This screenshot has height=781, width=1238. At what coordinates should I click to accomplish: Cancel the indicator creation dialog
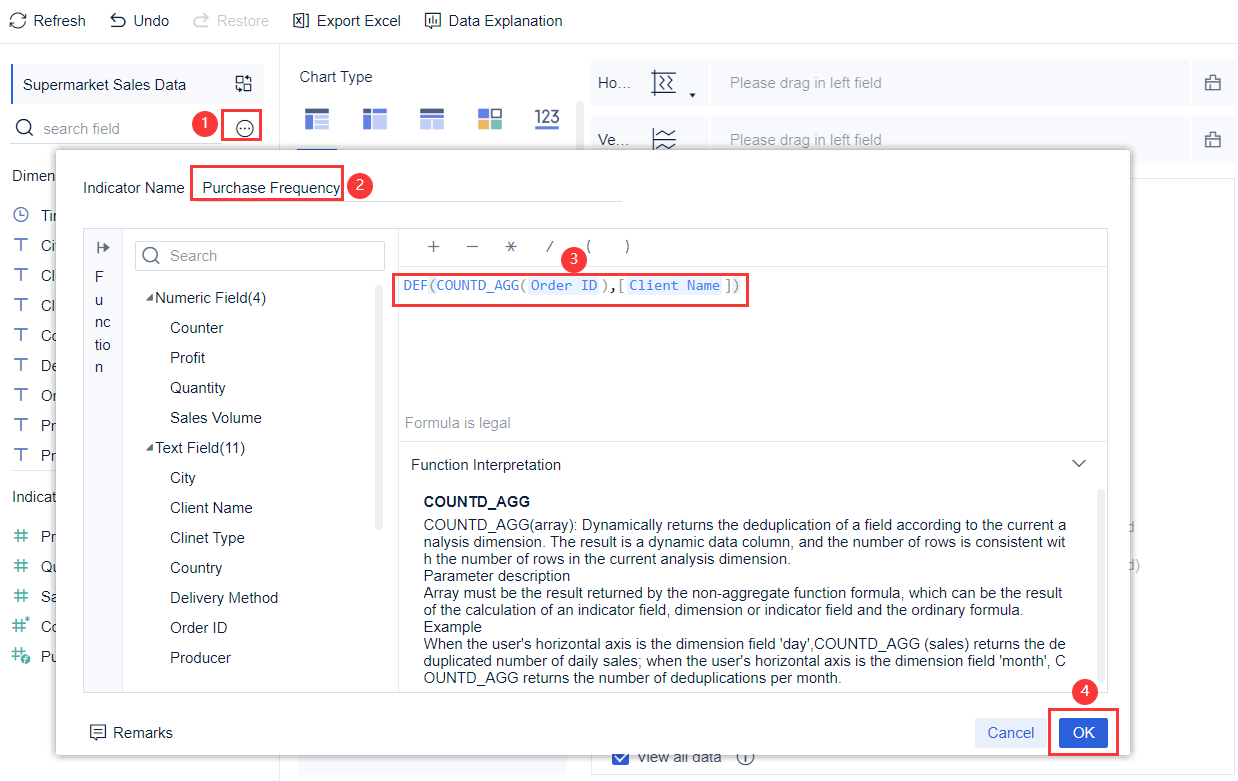coord(1010,732)
